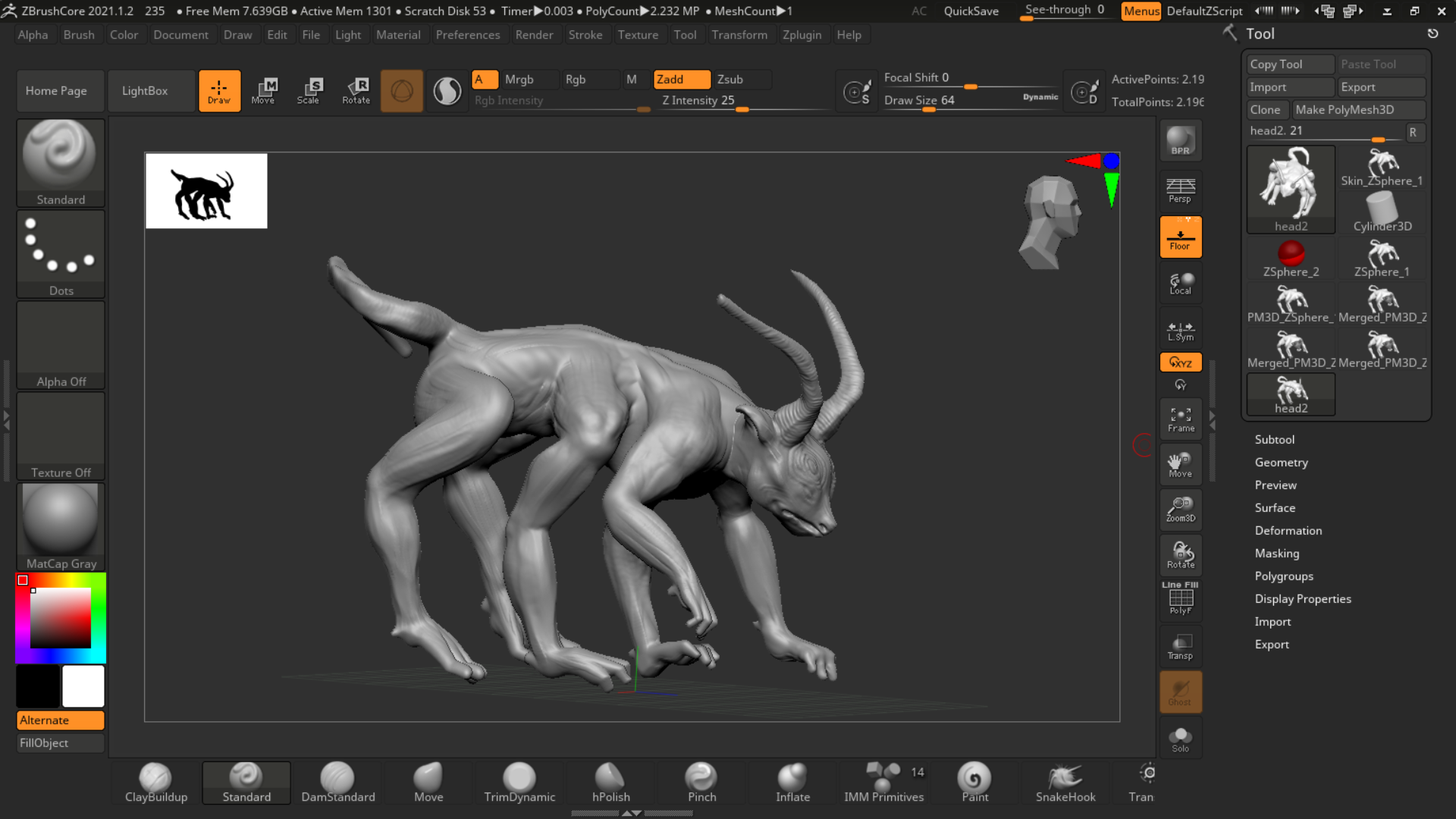Toggle Persp perspective view
This screenshot has width=1456, height=819.
(1180, 190)
